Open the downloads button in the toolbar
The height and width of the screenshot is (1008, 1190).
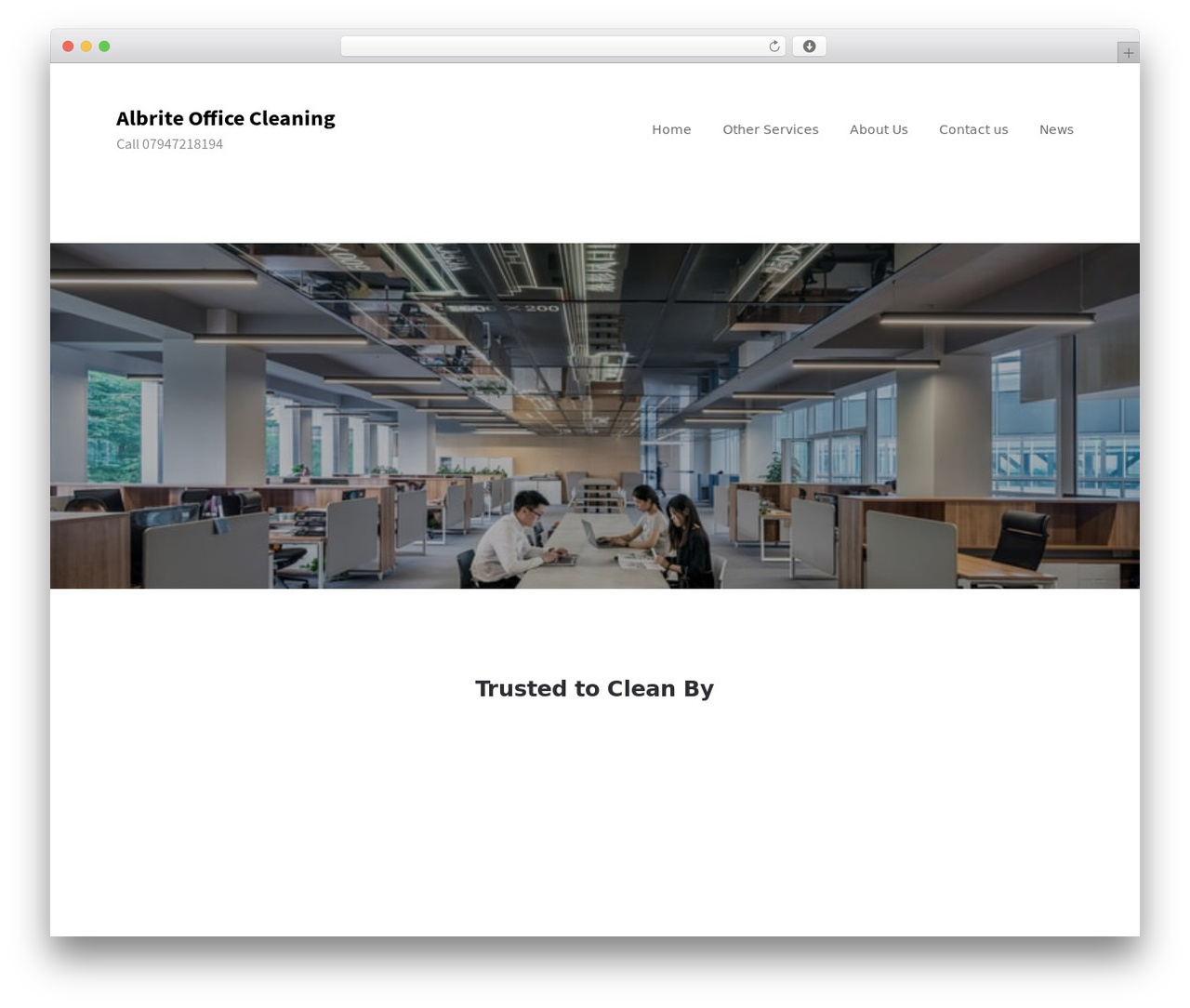809,46
